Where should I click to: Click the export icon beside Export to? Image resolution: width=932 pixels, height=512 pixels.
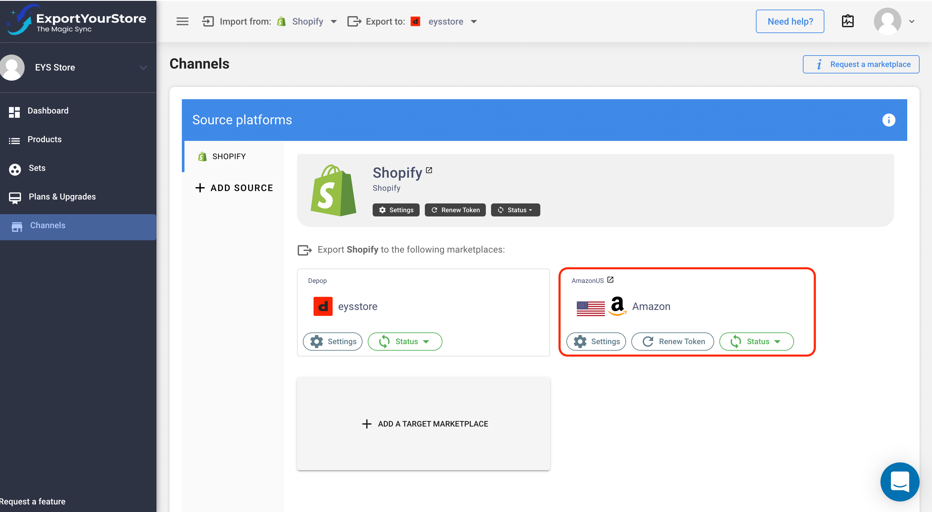(x=354, y=21)
